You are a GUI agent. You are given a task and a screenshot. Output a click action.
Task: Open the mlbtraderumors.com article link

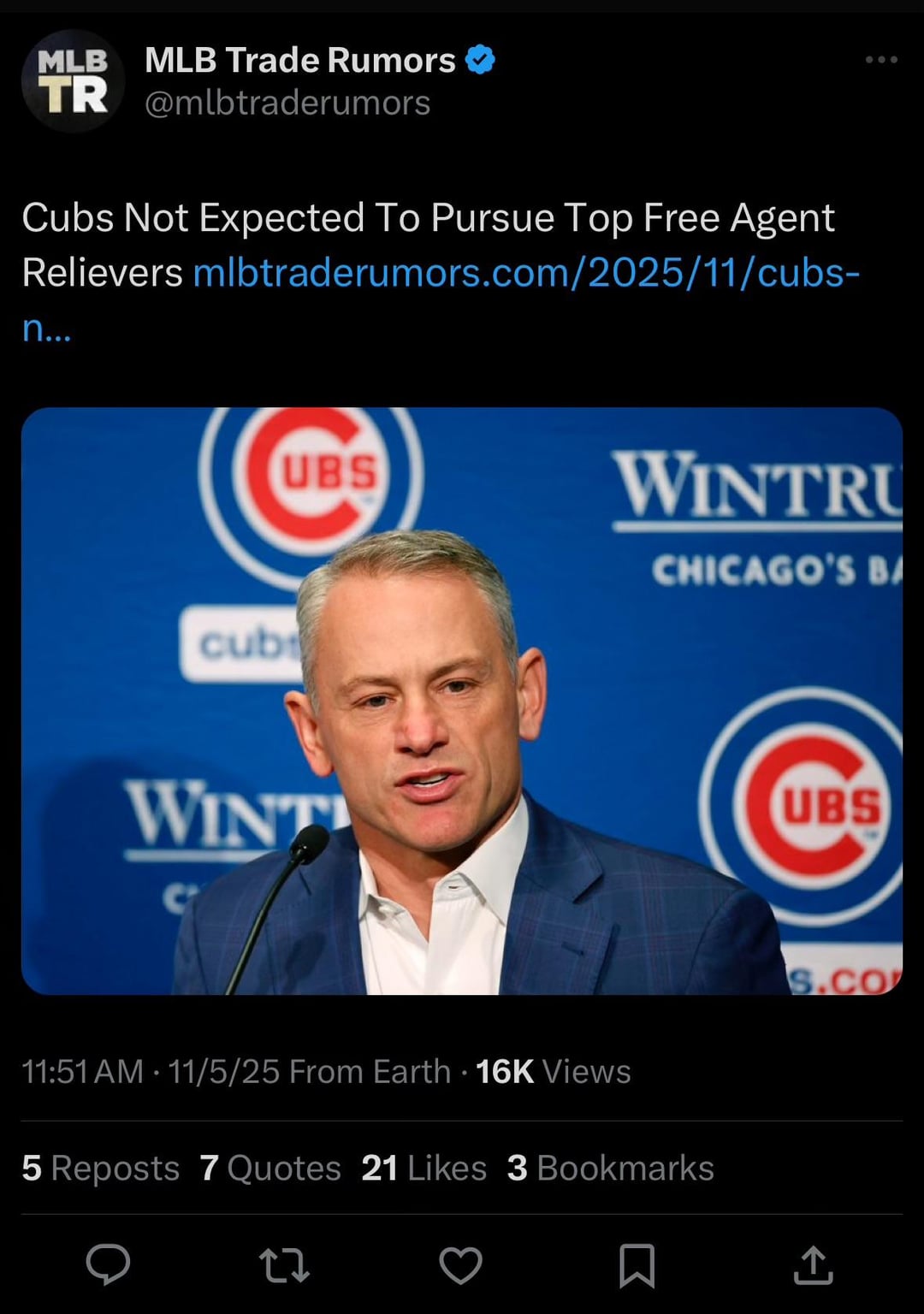point(525,274)
